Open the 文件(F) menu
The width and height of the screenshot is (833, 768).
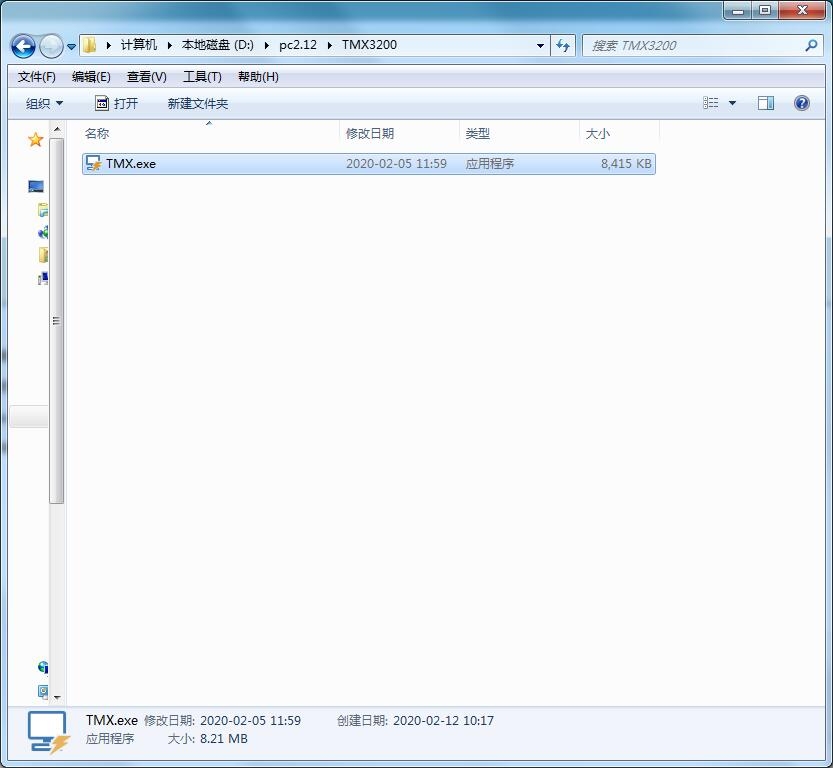pos(37,77)
